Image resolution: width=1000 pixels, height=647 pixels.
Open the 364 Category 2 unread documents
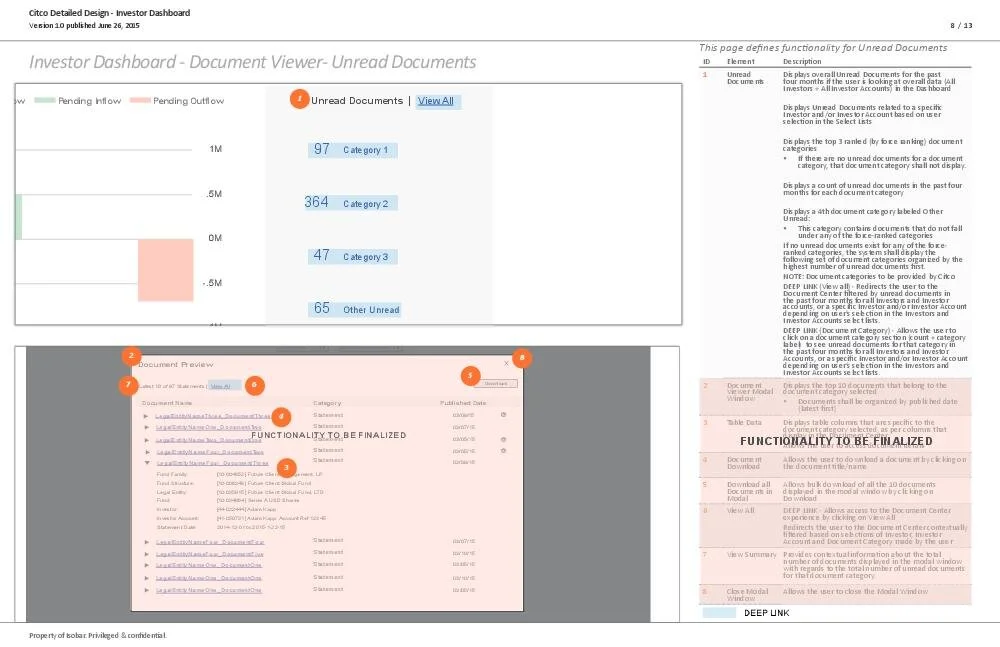351,203
